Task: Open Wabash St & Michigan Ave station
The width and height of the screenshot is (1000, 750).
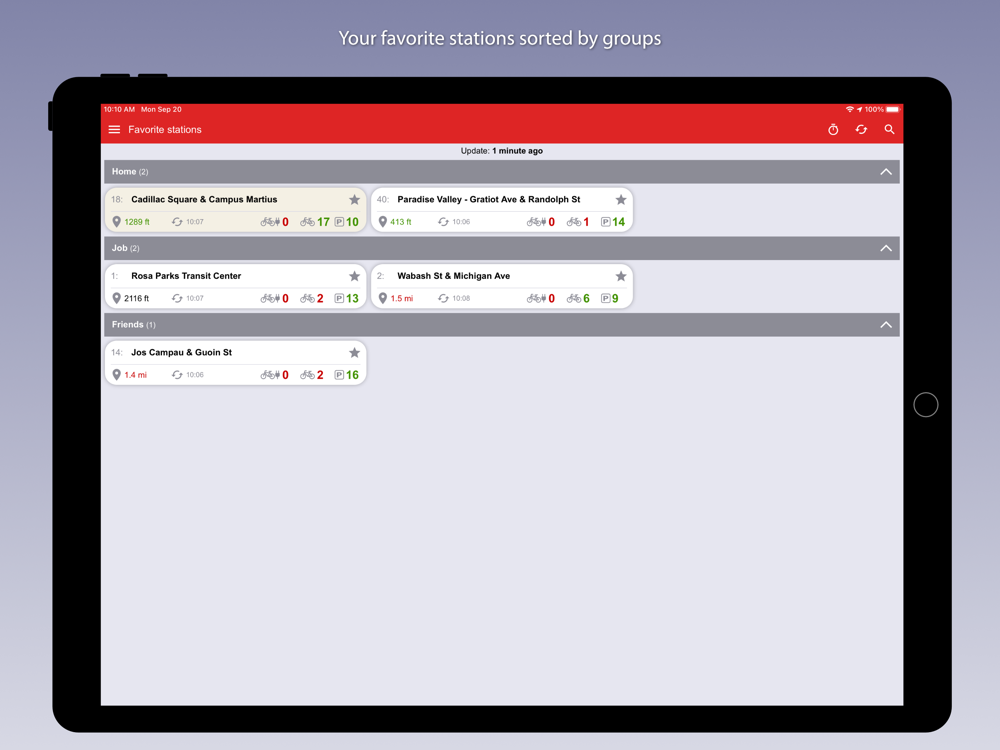Action: click(502, 286)
